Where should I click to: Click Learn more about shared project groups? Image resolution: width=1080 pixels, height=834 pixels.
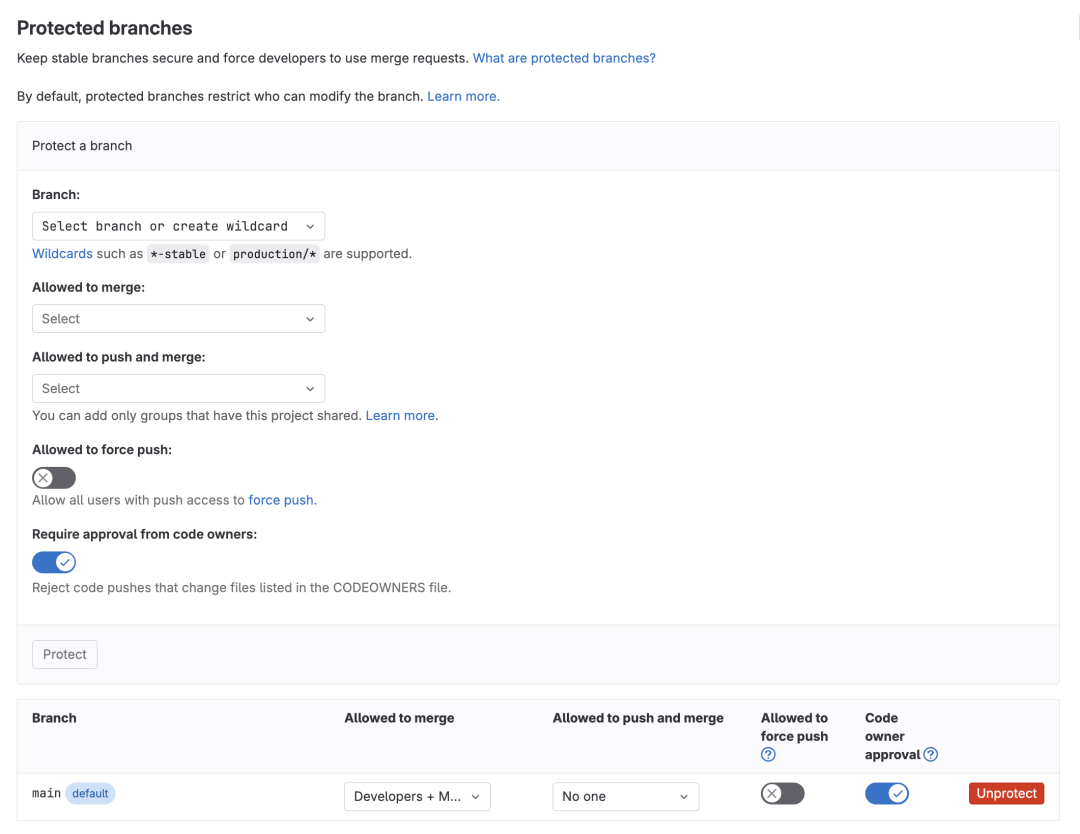pos(401,415)
